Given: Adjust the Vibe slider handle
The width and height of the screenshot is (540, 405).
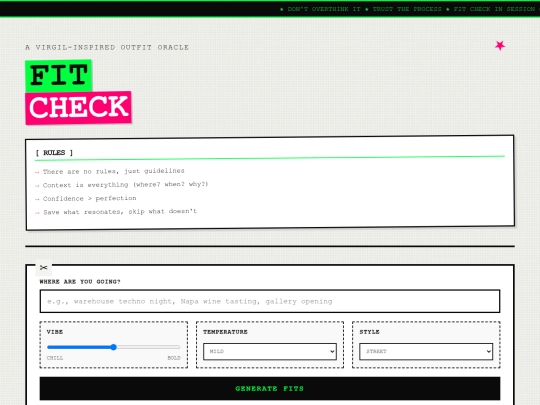Looking at the screenshot, I should tap(114, 347).
